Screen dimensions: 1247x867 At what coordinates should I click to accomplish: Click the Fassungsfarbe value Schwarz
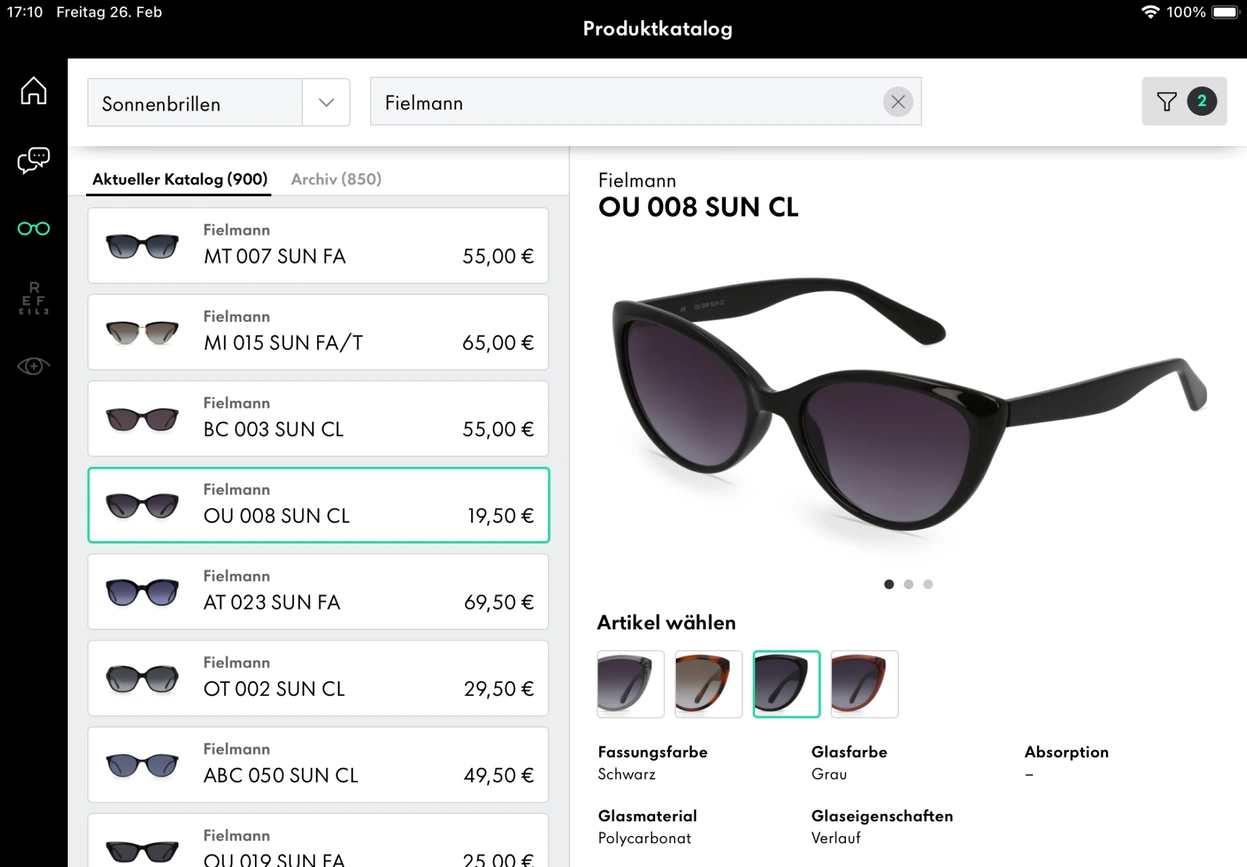[627, 774]
